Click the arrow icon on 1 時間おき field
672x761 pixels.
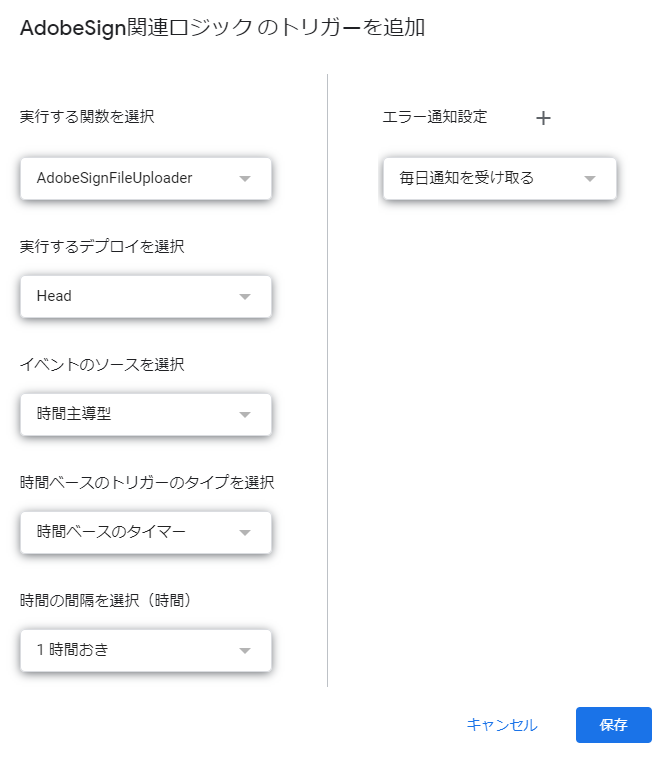[x=245, y=650]
